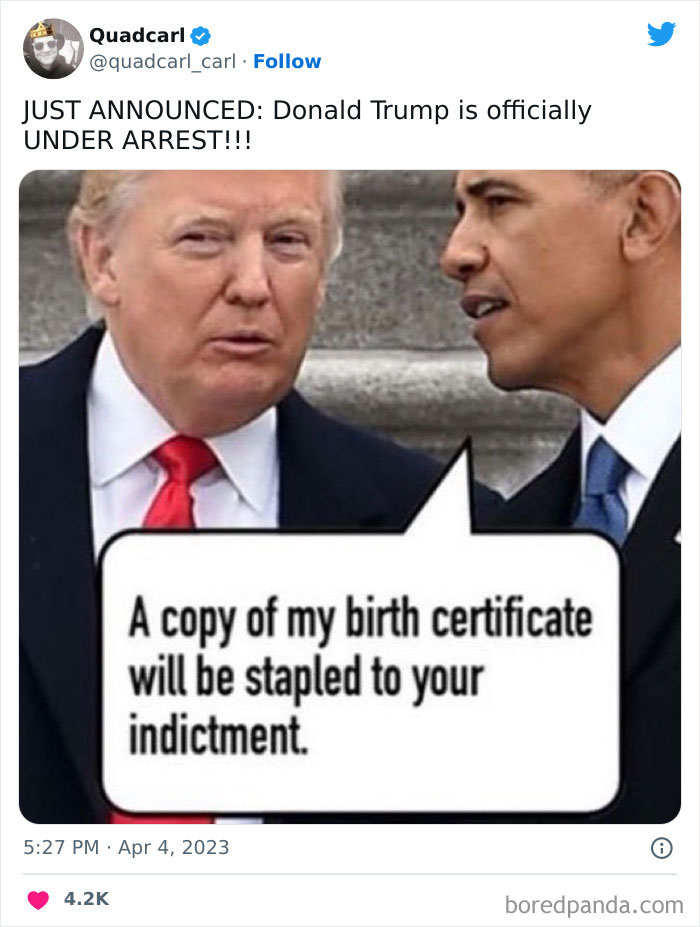The image size is (700, 927).
Task: Click the boredpanda.com watermark
Action: click(x=594, y=905)
